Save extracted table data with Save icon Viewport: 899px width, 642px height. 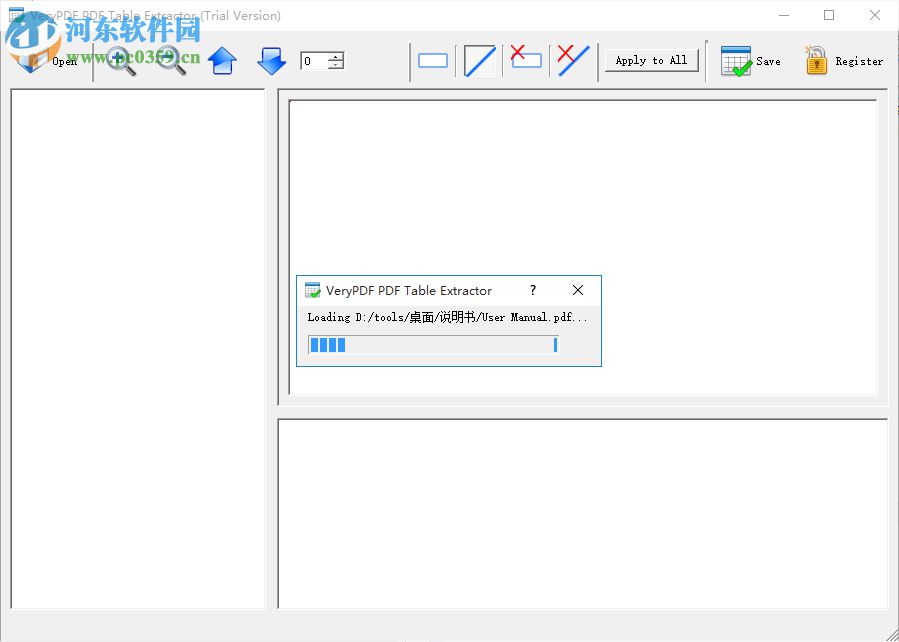(737, 60)
